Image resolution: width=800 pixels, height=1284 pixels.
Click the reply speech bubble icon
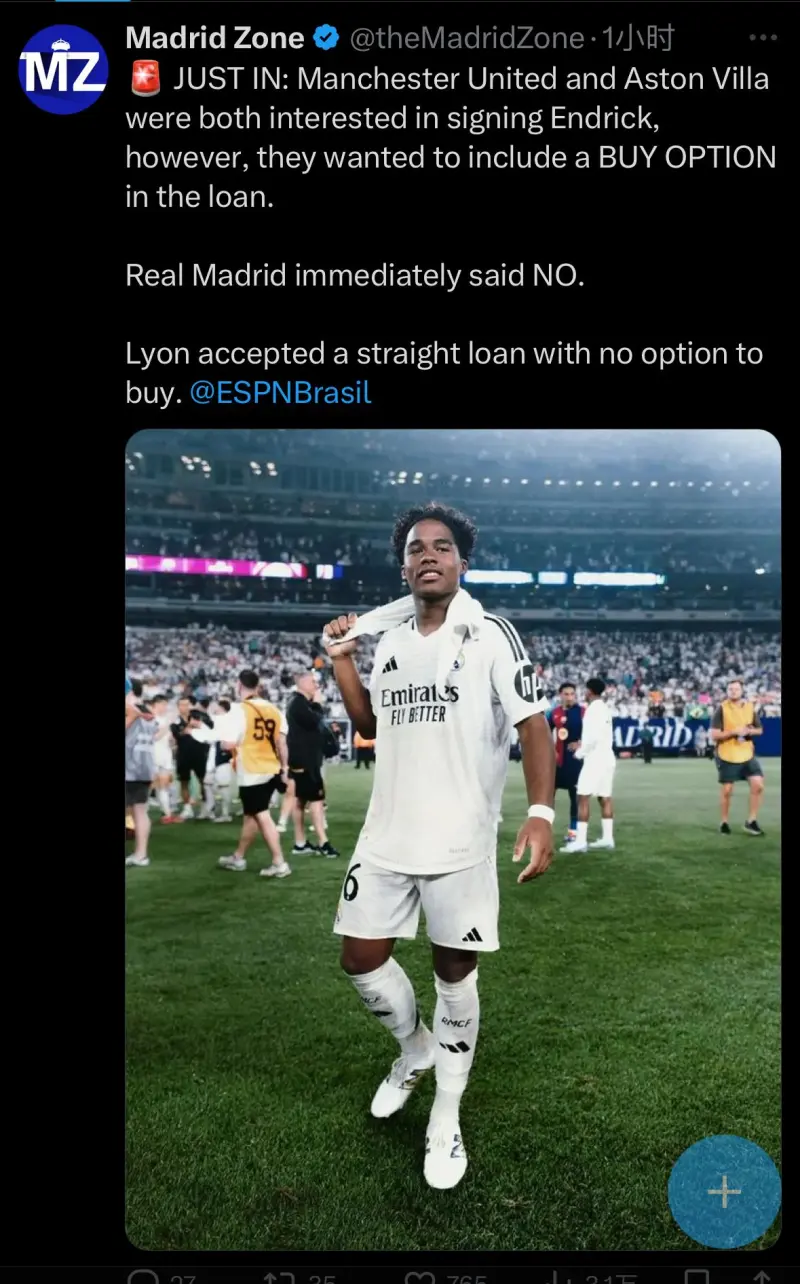click(145, 1277)
